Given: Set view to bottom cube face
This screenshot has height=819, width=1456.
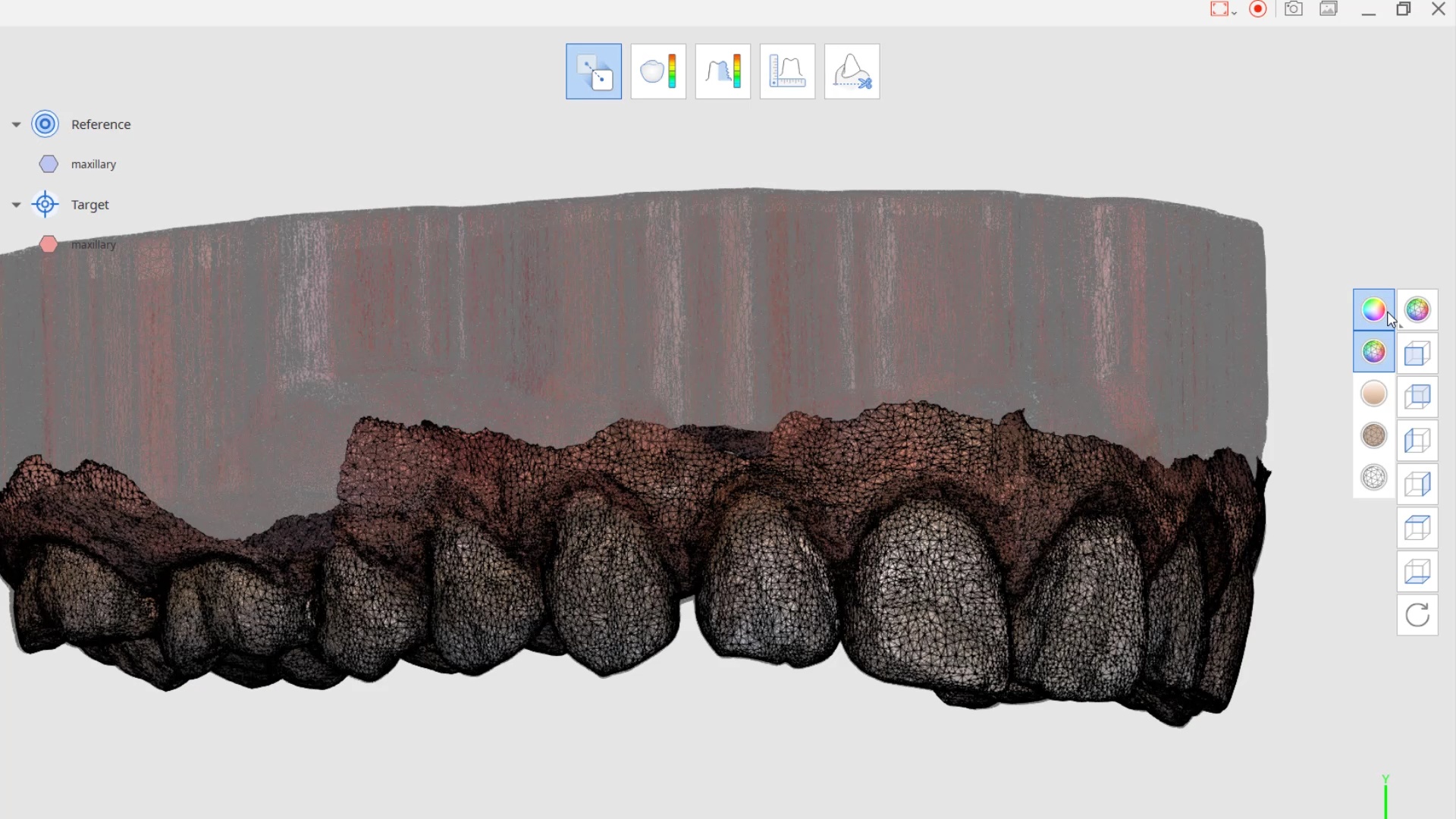Looking at the screenshot, I should [x=1417, y=571].
